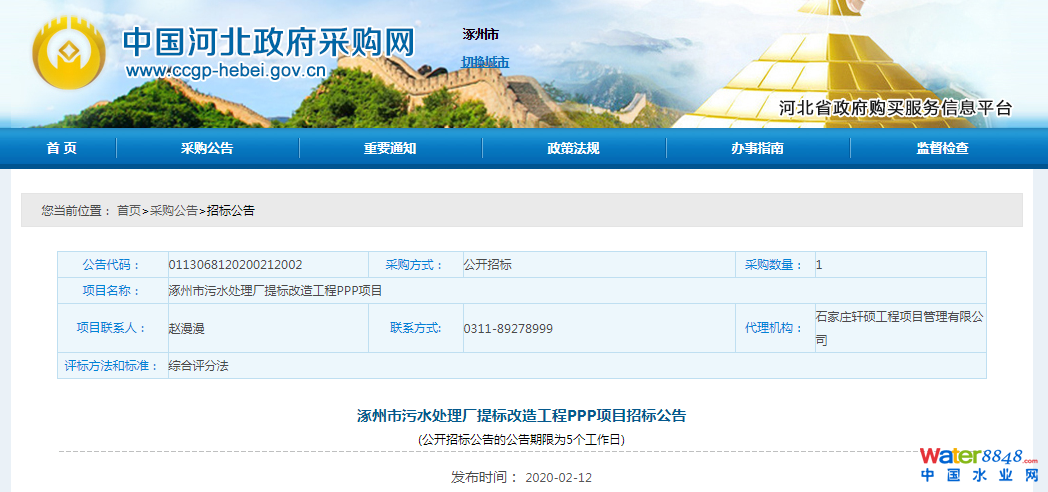Screen dimensions: 1048x492
Task: Click 招标公告 in the breadcrumb trail
Action: 231,211
